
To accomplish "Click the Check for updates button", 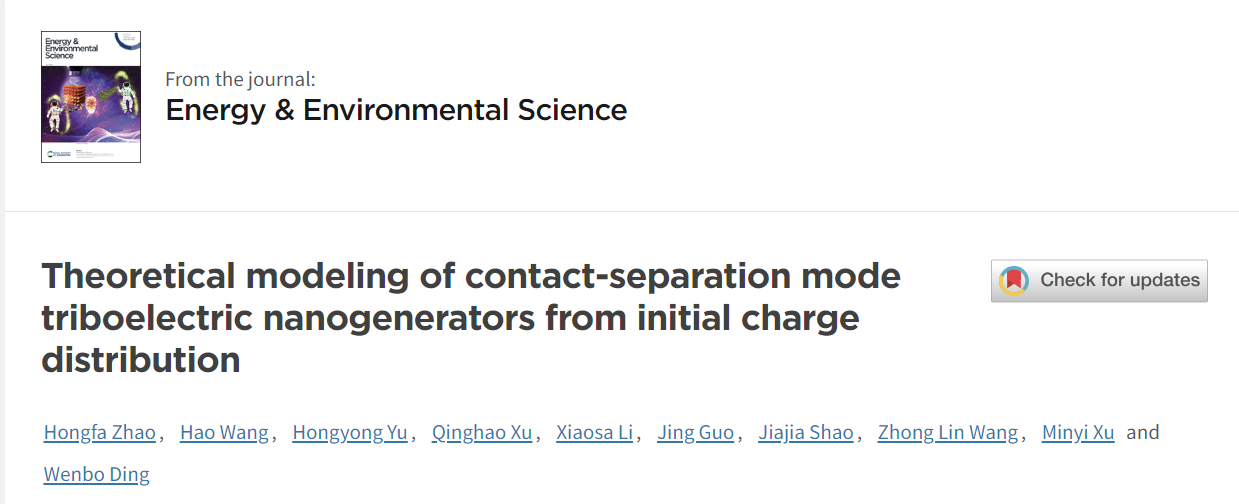I will click(1099, 281).
